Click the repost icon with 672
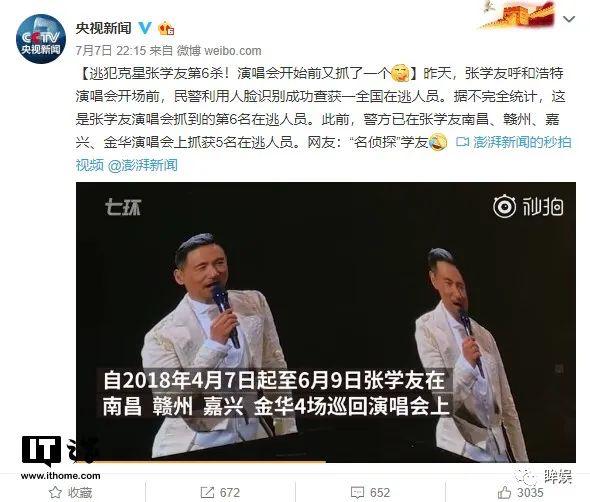Viewport: 590px width, 502px height. 207,492
